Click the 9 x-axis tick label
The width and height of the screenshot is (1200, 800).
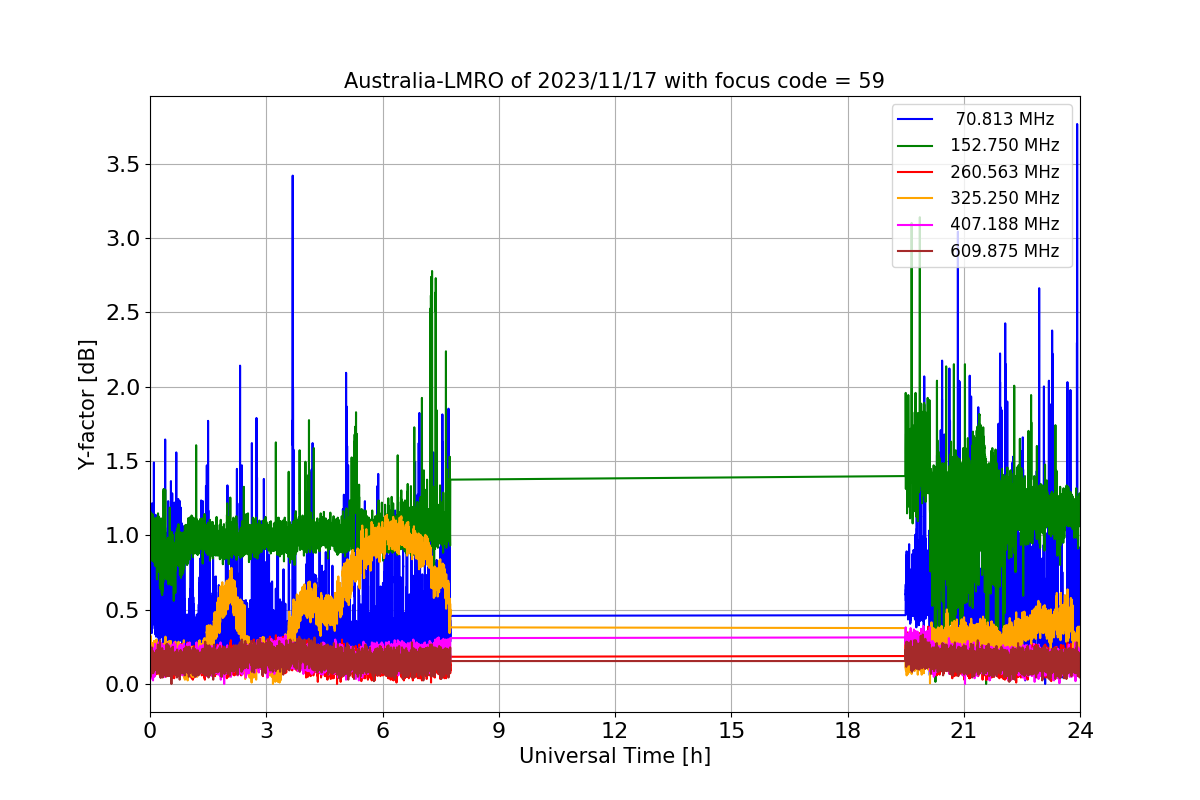499,731
